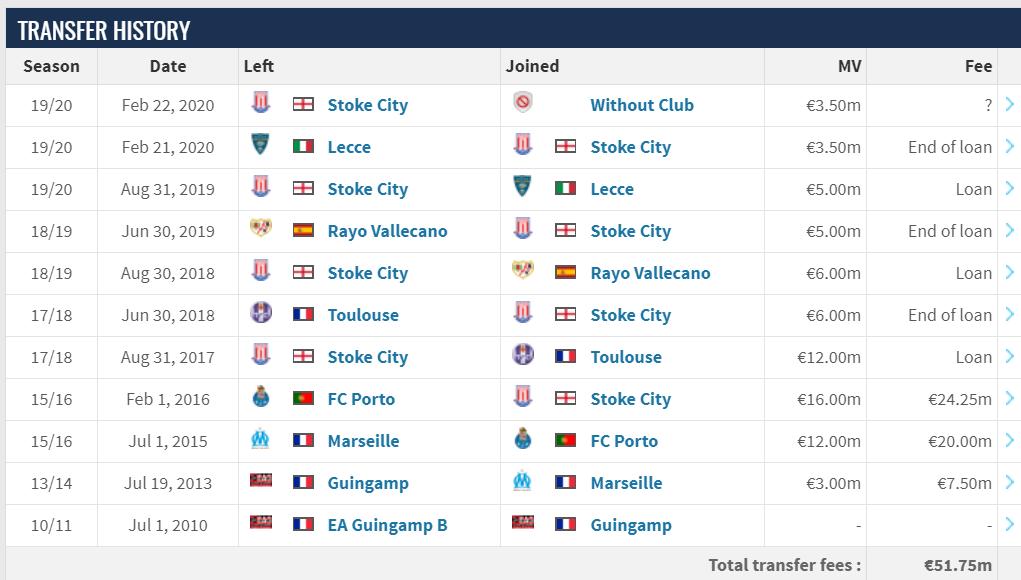Viewport: 1021px width, 580px height.
Task: Click the Toulouse link in Joined column
Action: 625,357
